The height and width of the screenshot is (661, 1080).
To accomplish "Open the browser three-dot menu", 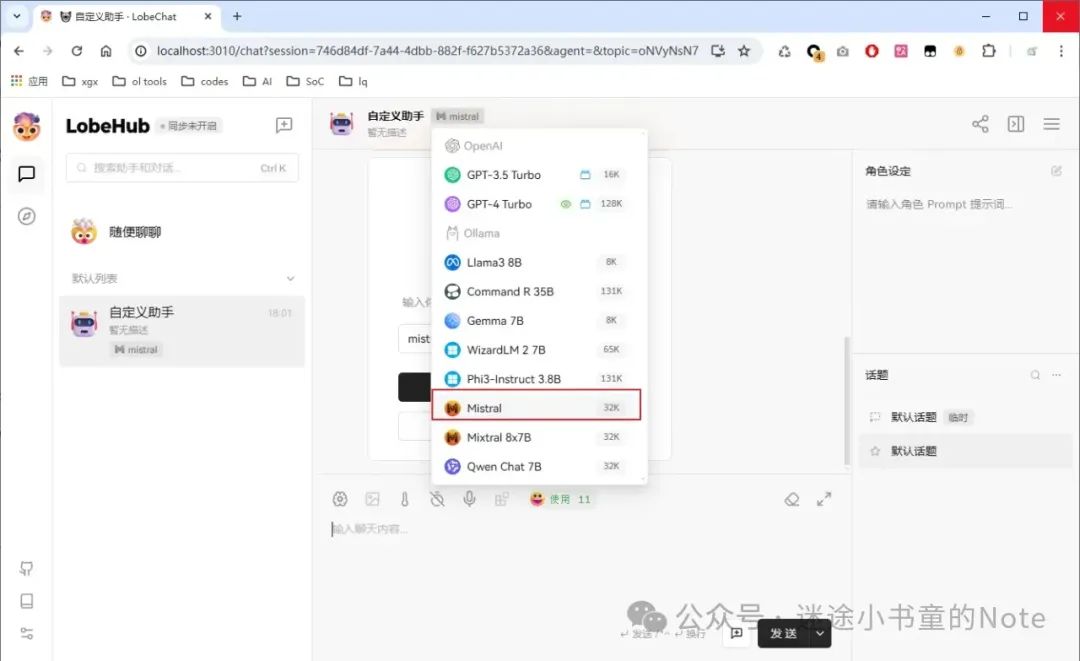I will [x=1061, y=51].
